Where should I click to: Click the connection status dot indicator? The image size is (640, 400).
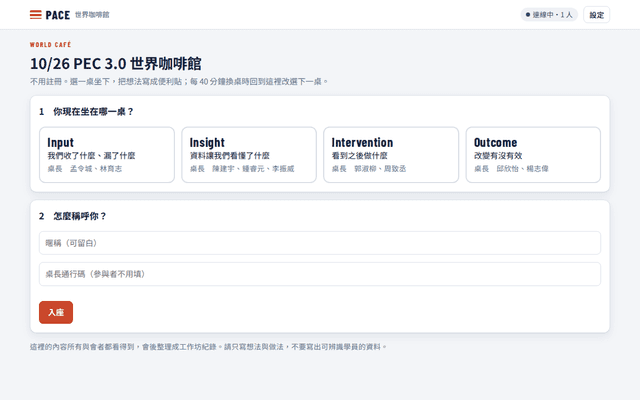pyautogui.click(x=528, y=15)
